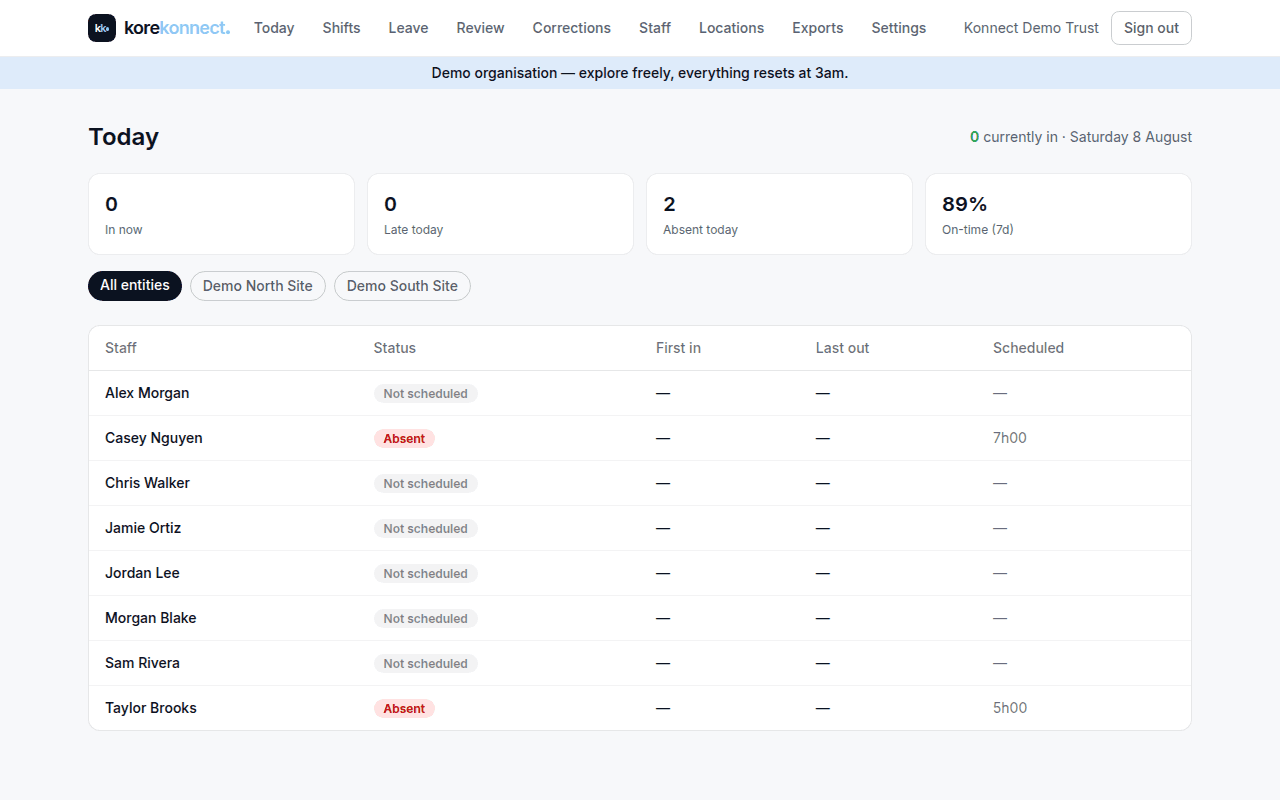
Task: Open Settings in the navigation bar
Action: [x=898, y=28]
